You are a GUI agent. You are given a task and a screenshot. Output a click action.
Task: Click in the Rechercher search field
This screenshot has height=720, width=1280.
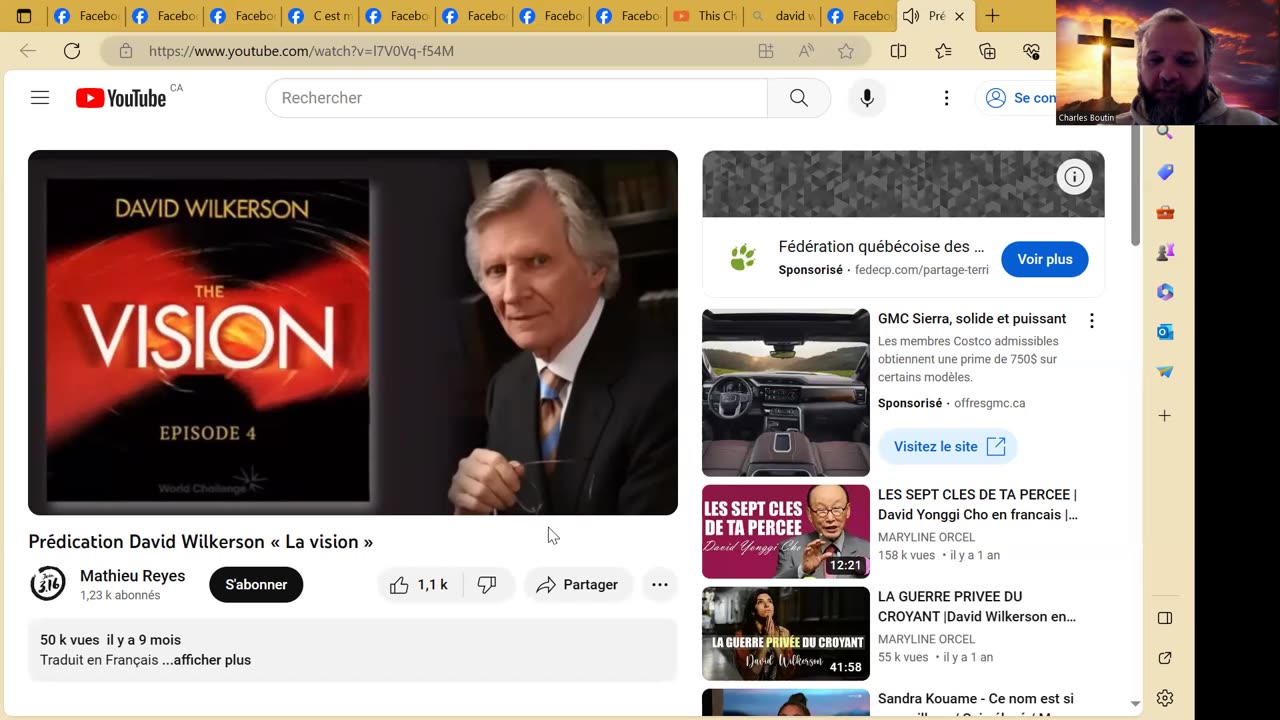pos(516,98)
